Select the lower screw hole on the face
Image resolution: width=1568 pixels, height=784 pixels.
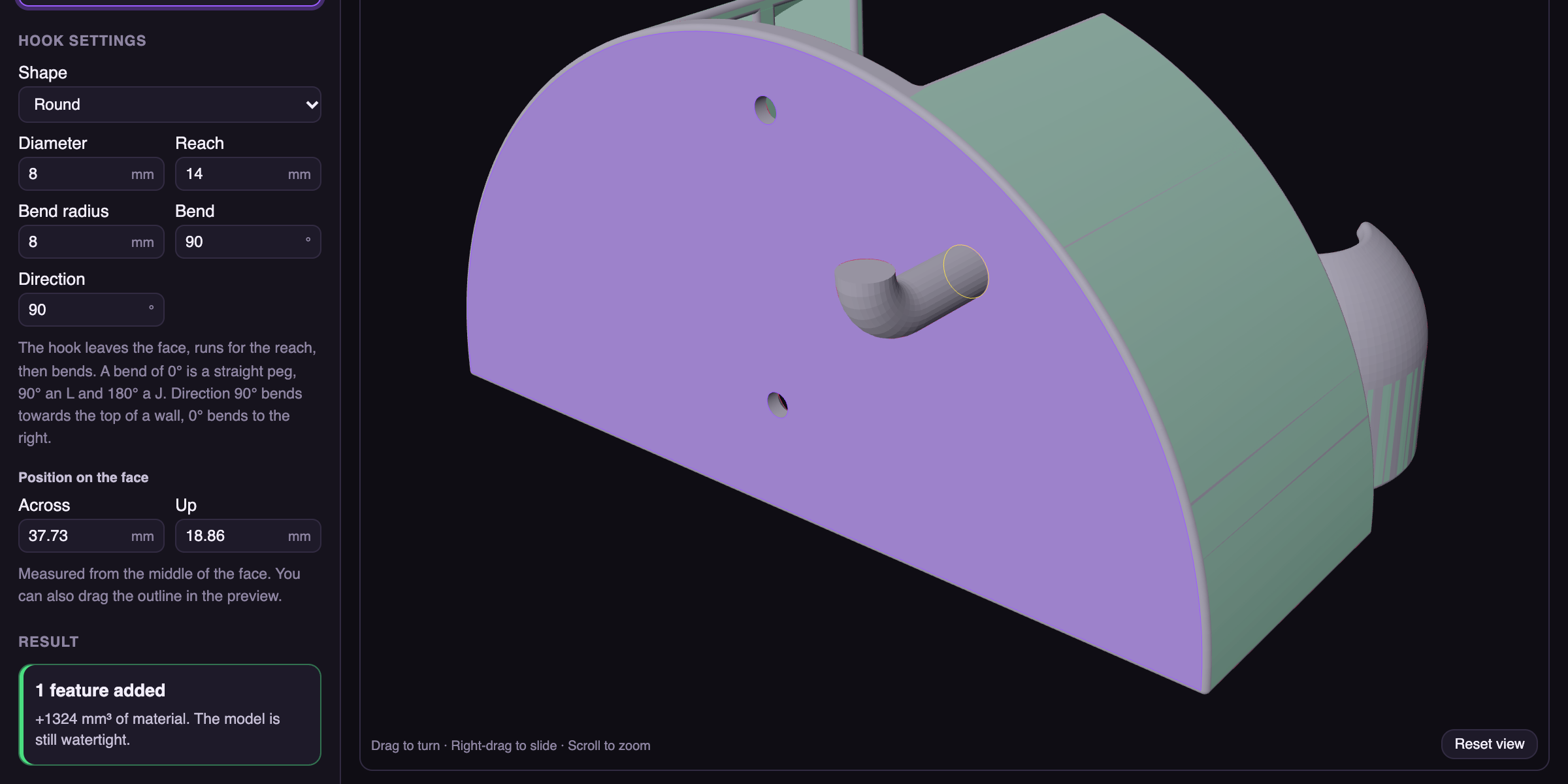coord(777,405)
